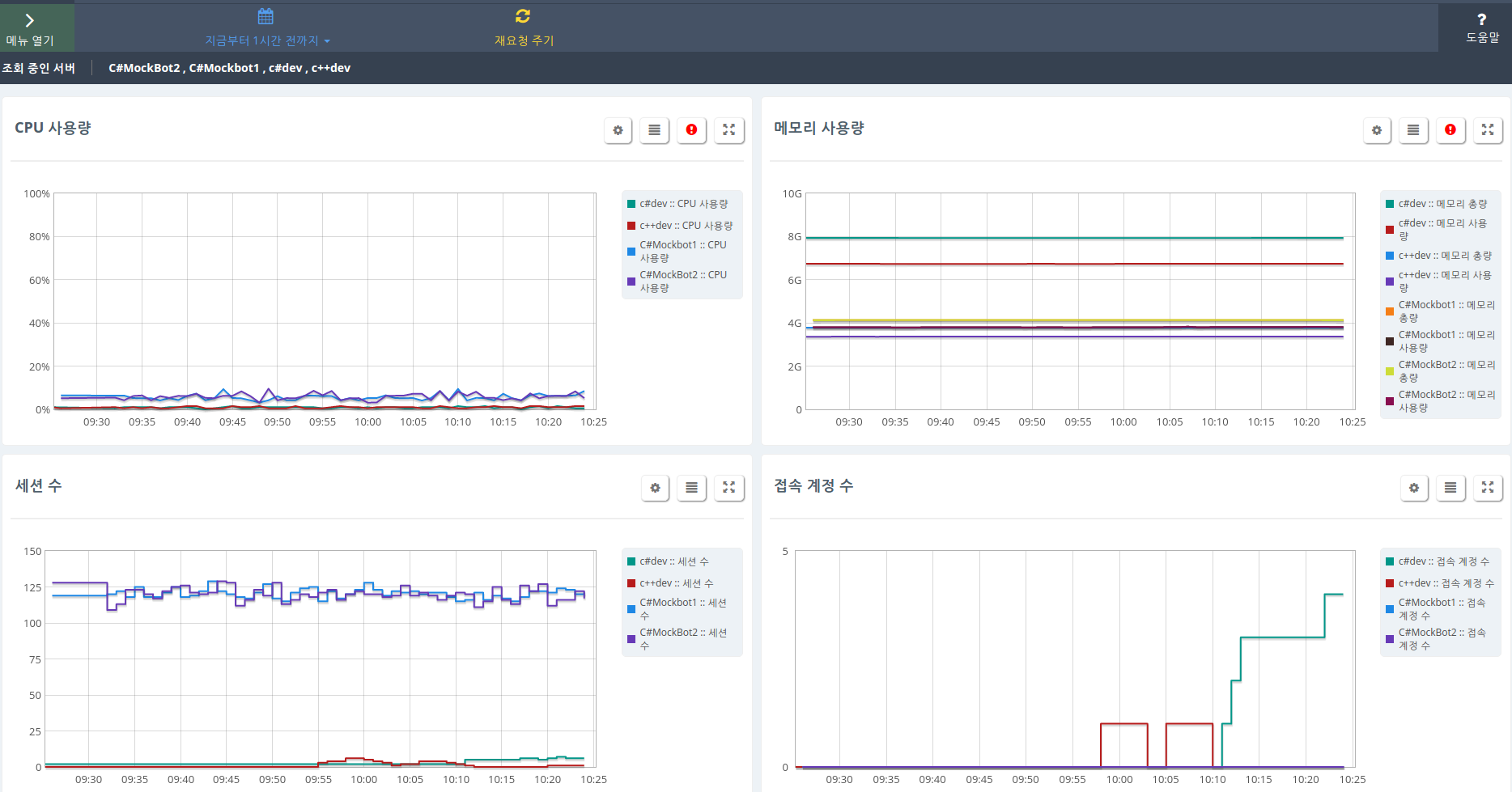Click c#dev :: 세션 수 legend text
This screenshot has width=1512, height=792.
(x=674, y=561)
